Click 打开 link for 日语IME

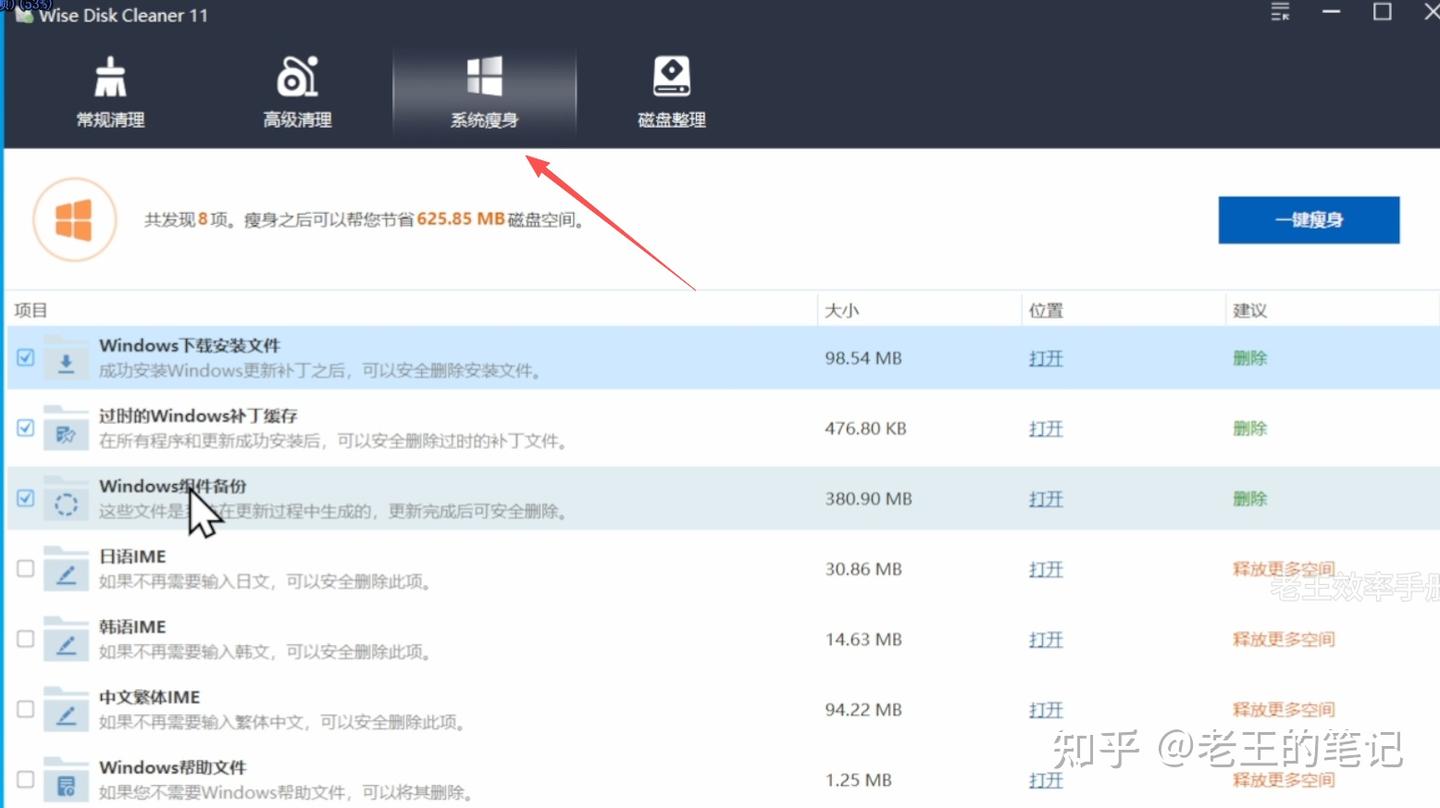point(1046,569)
